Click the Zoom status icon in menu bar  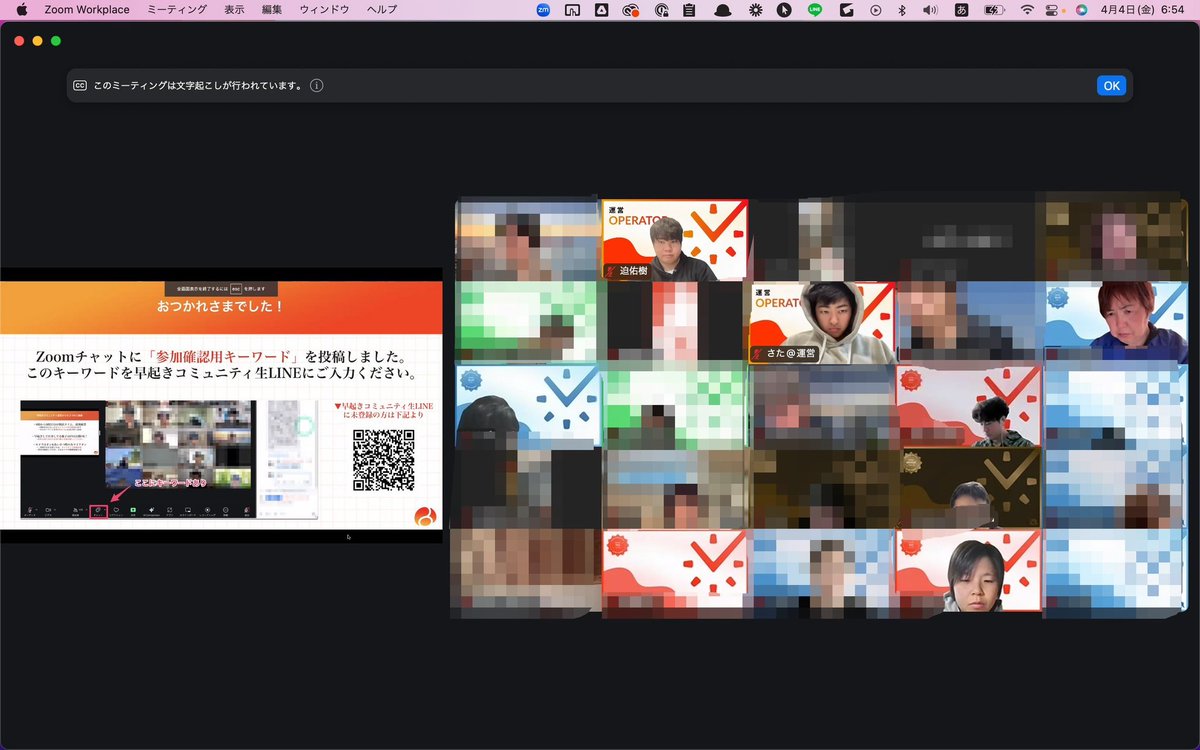[544, 10]
